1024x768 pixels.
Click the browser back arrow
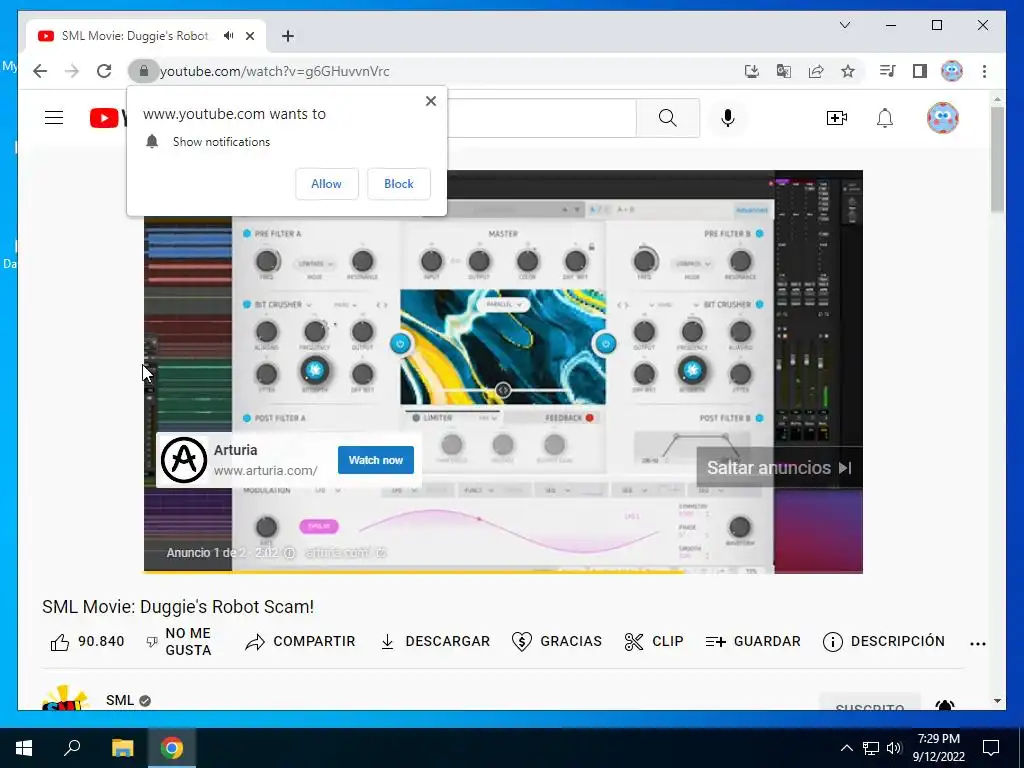(x=40, y=71)
